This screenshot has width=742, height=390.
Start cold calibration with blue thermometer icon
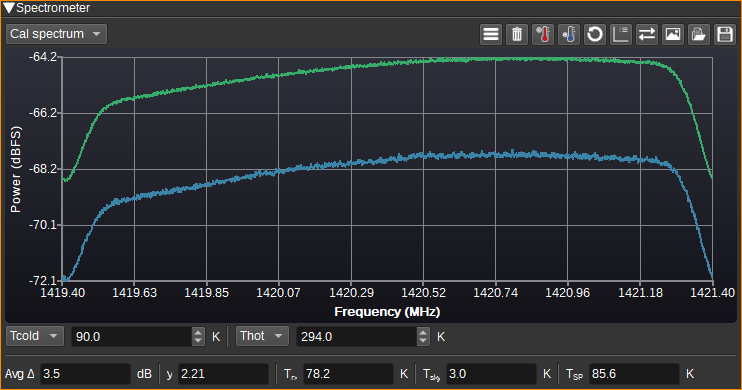point(569,35)
